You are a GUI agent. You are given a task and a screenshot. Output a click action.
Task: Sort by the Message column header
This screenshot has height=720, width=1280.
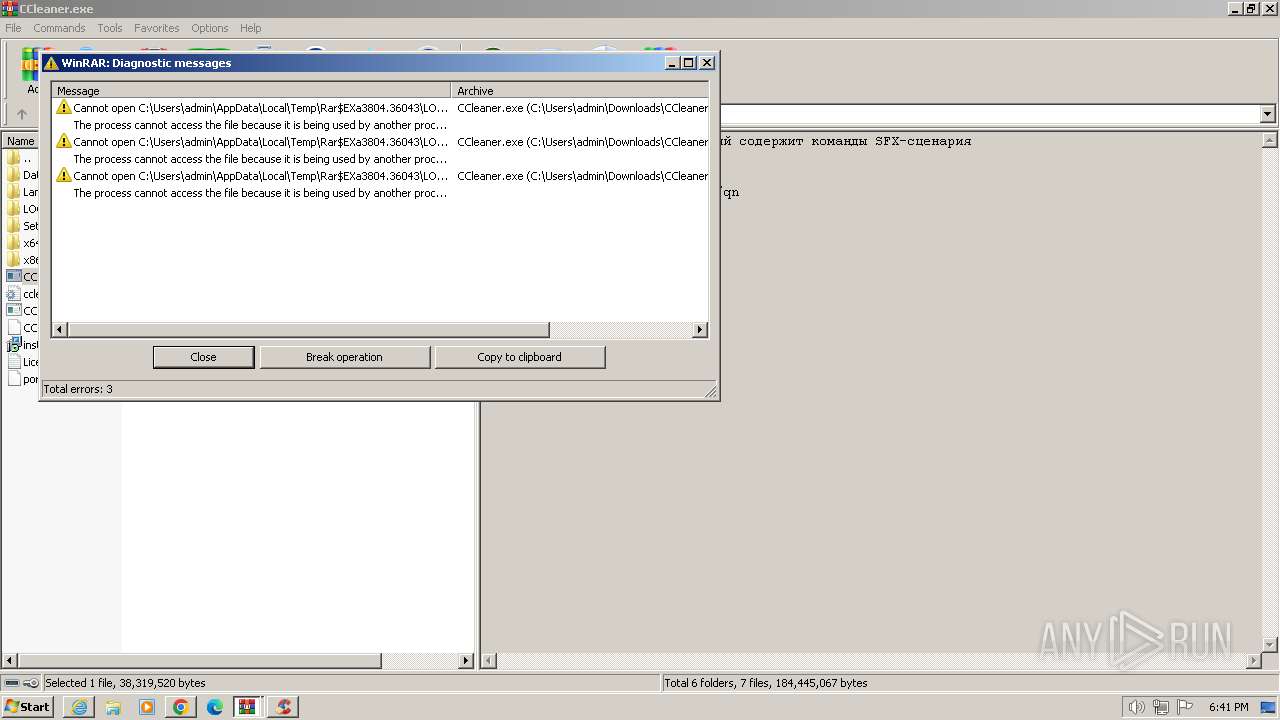[251, 90]
